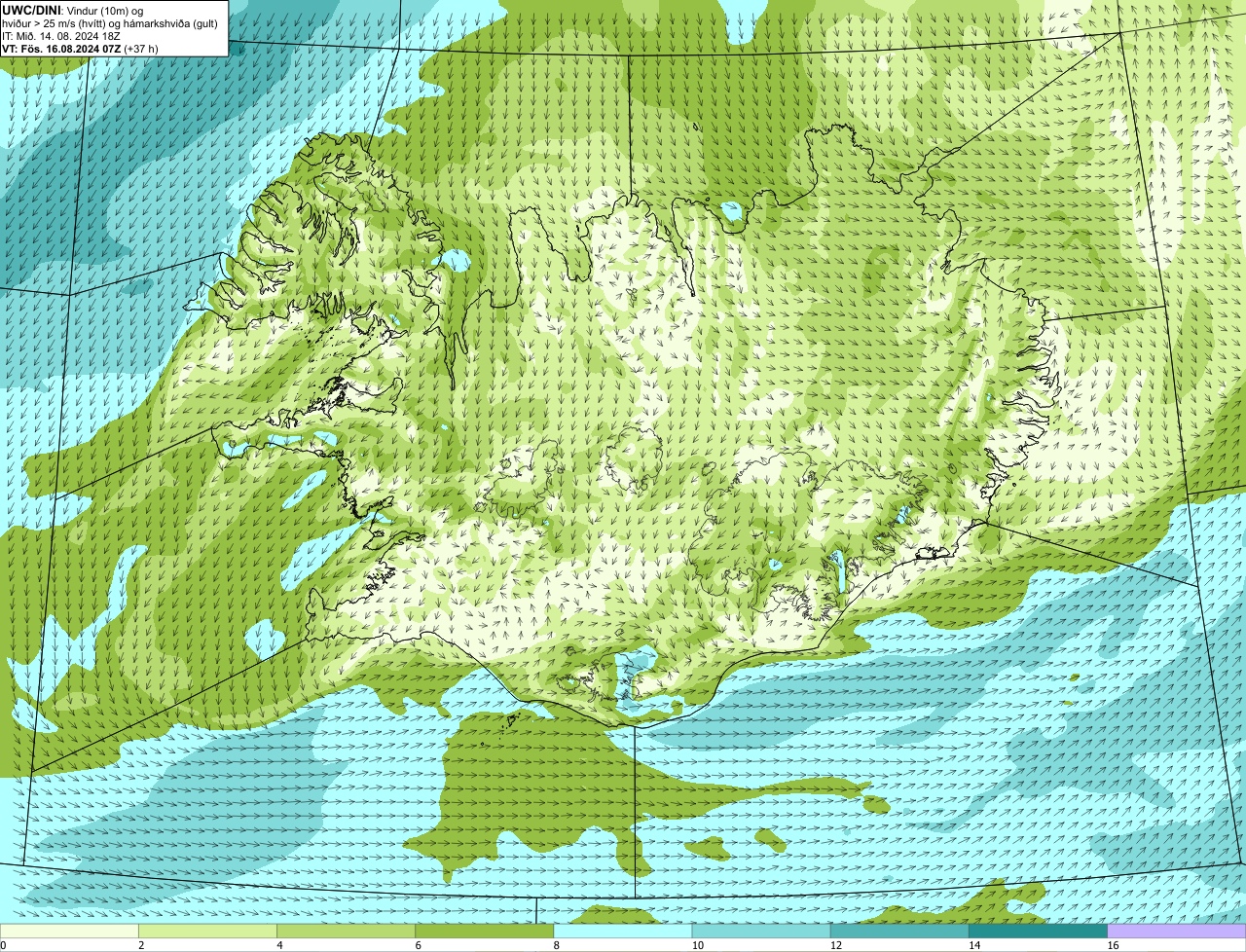Viewport: 1246px width, 952px height.
Task: Click the legend scale label "16"
Action: (x=1114, y=945)
